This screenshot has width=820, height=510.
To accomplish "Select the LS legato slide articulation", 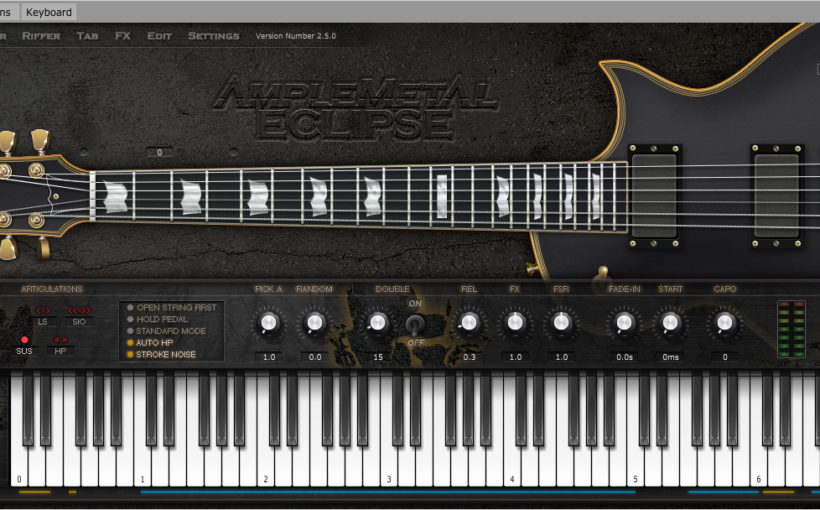I will 44,311.
